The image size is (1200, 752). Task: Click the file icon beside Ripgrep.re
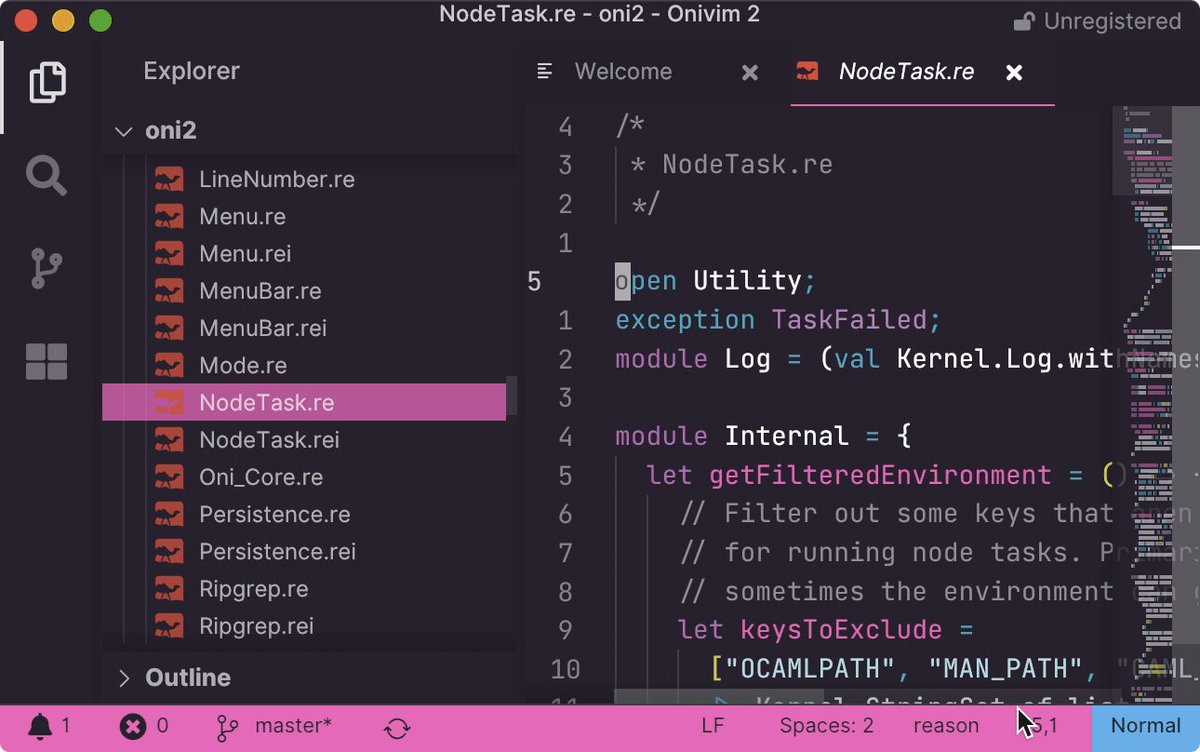pos(169,589)
